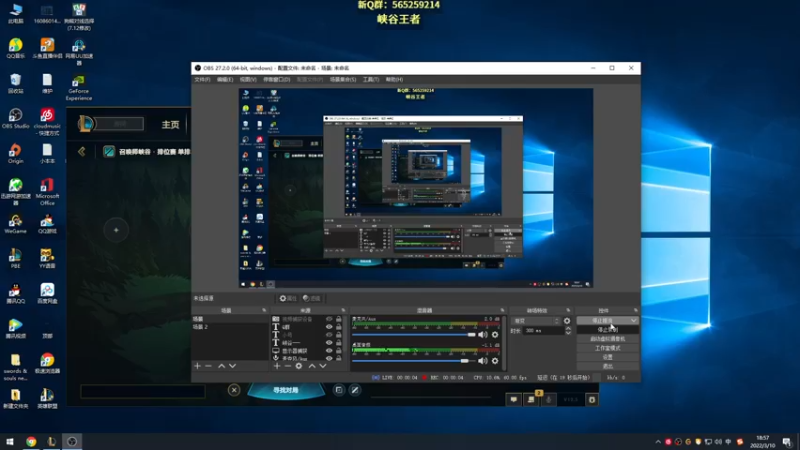Click League of Legends logo in client header

(86, 123)
